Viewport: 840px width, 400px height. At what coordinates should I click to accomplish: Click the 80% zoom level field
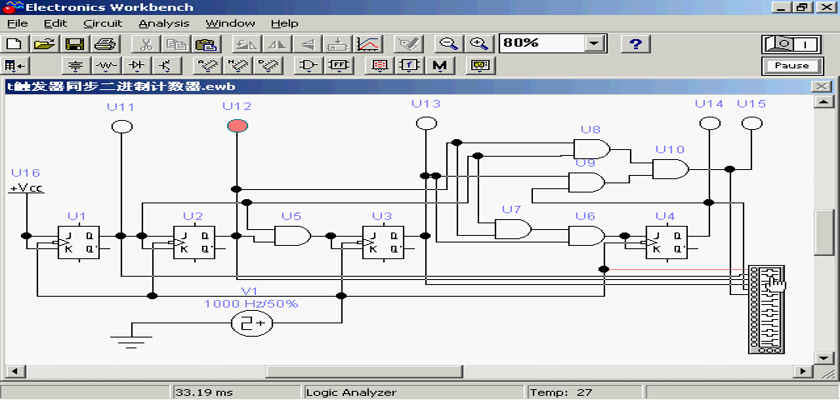click(x=542, y=43)
